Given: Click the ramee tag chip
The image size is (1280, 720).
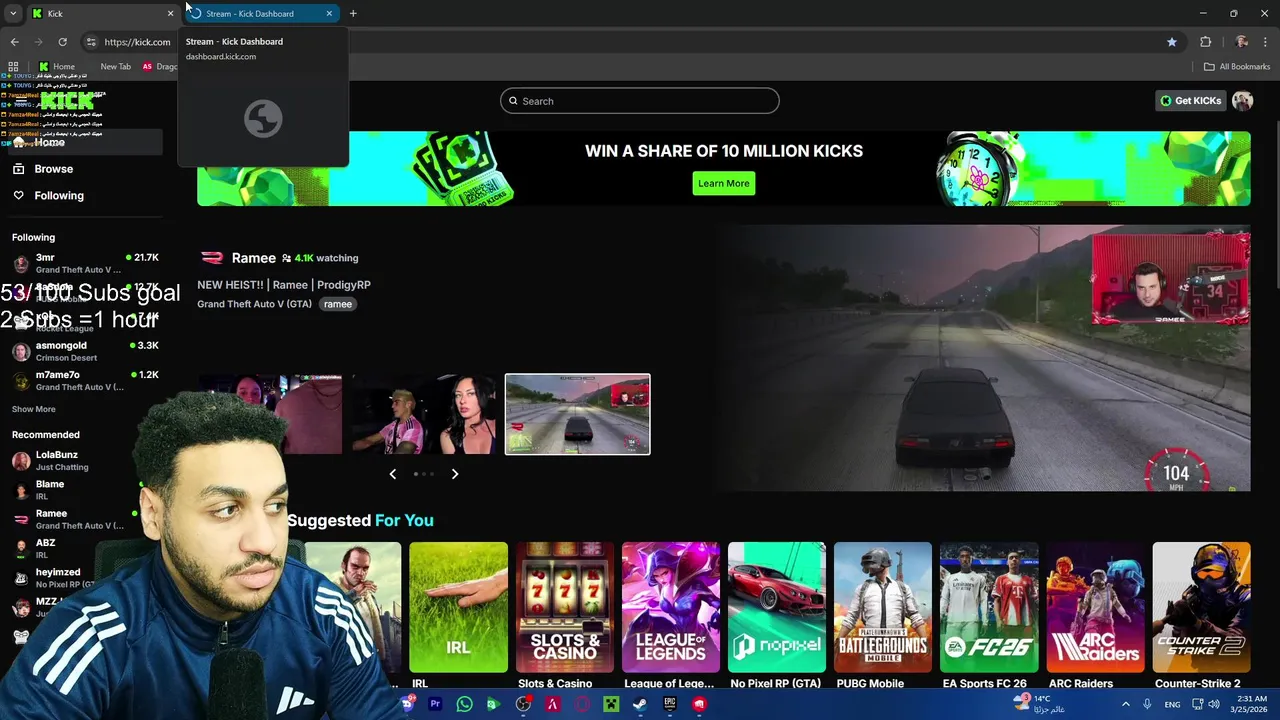Looking at the screenshot, I should [x=338, y=304].
